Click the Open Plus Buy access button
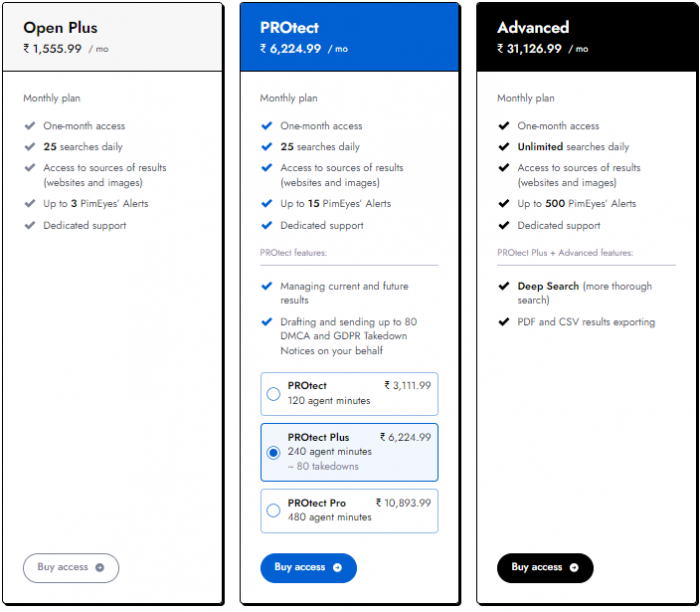This screenshot has height=612, width=700. (71, 568)
